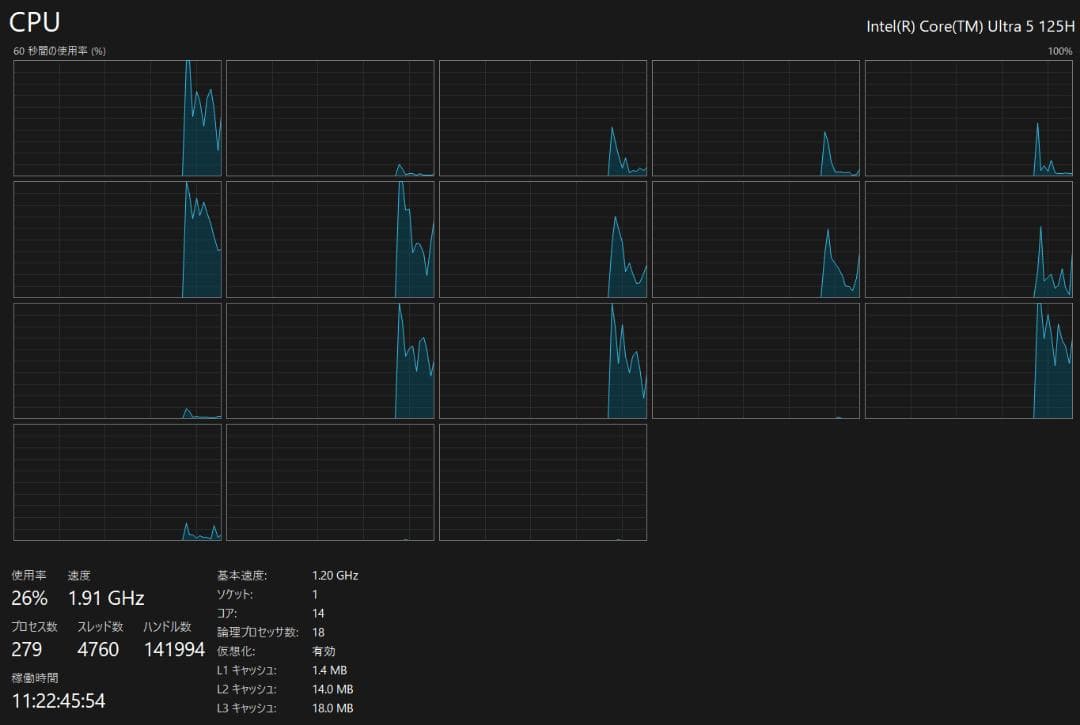Select the middle graph in the second row
The height and width of the screenshot is (725, 1080).
click(x=543, y=239)
